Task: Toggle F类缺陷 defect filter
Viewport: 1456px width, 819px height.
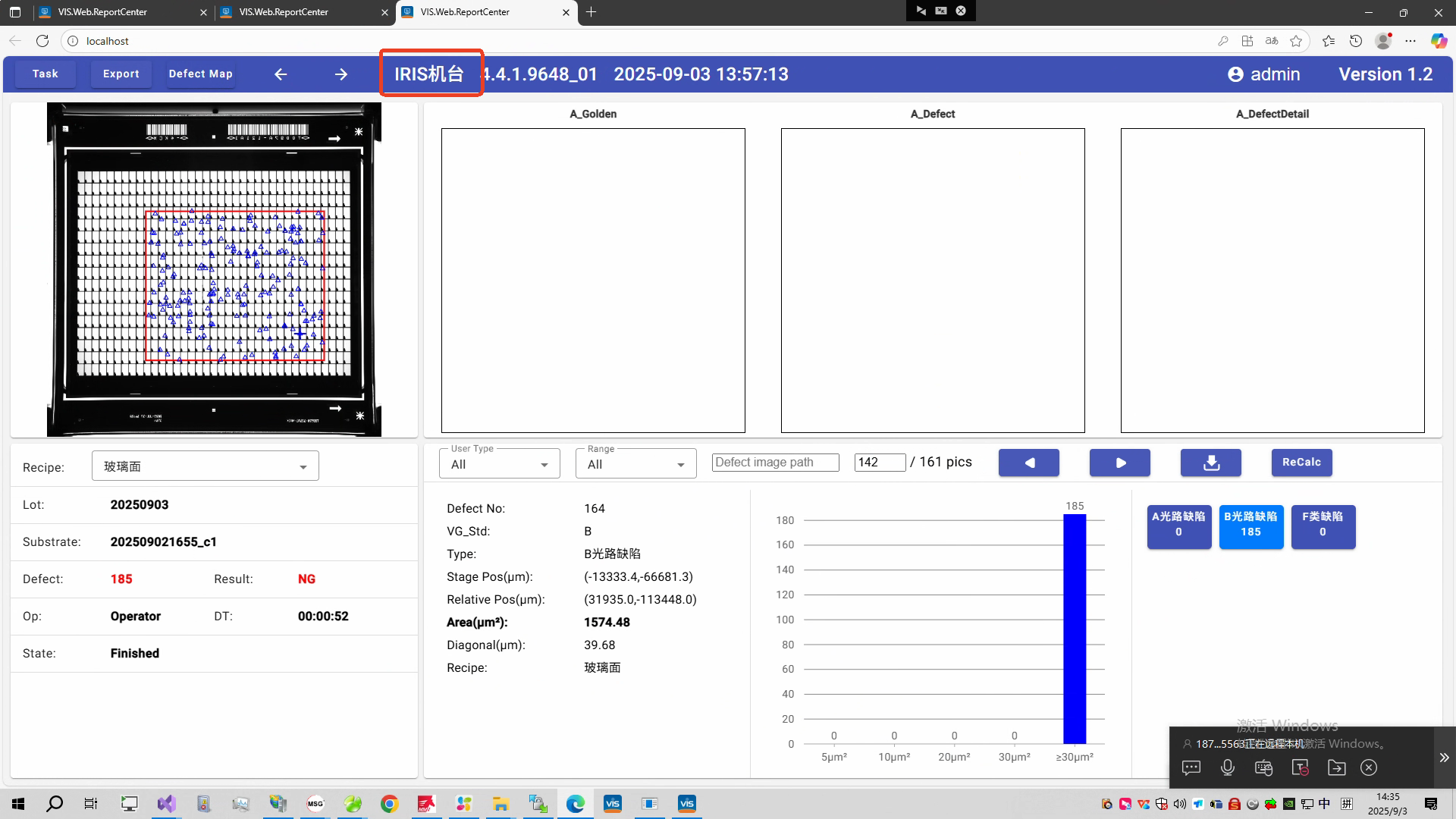Action: 1323,526
